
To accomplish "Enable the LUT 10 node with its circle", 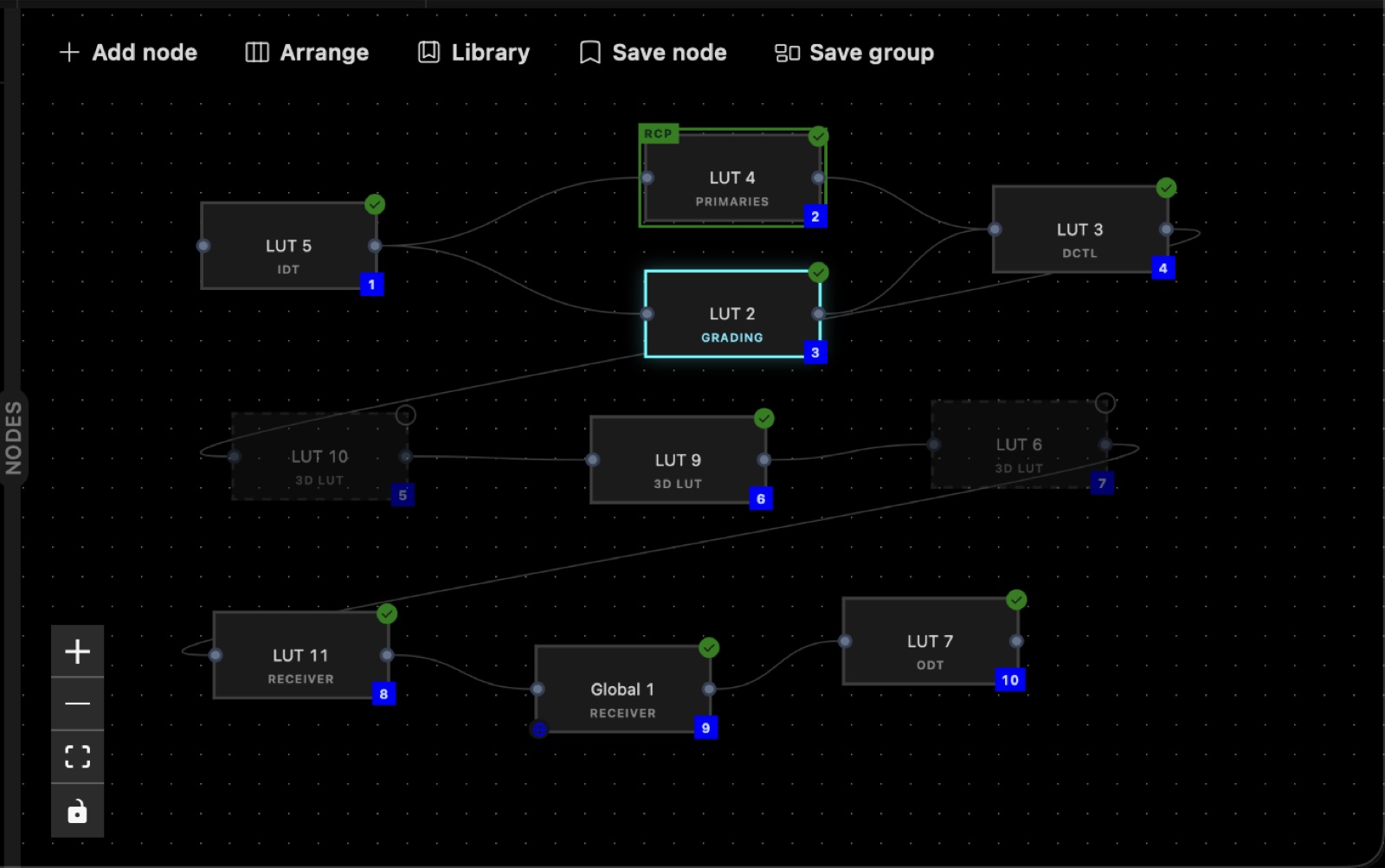I will coord(406,415).
